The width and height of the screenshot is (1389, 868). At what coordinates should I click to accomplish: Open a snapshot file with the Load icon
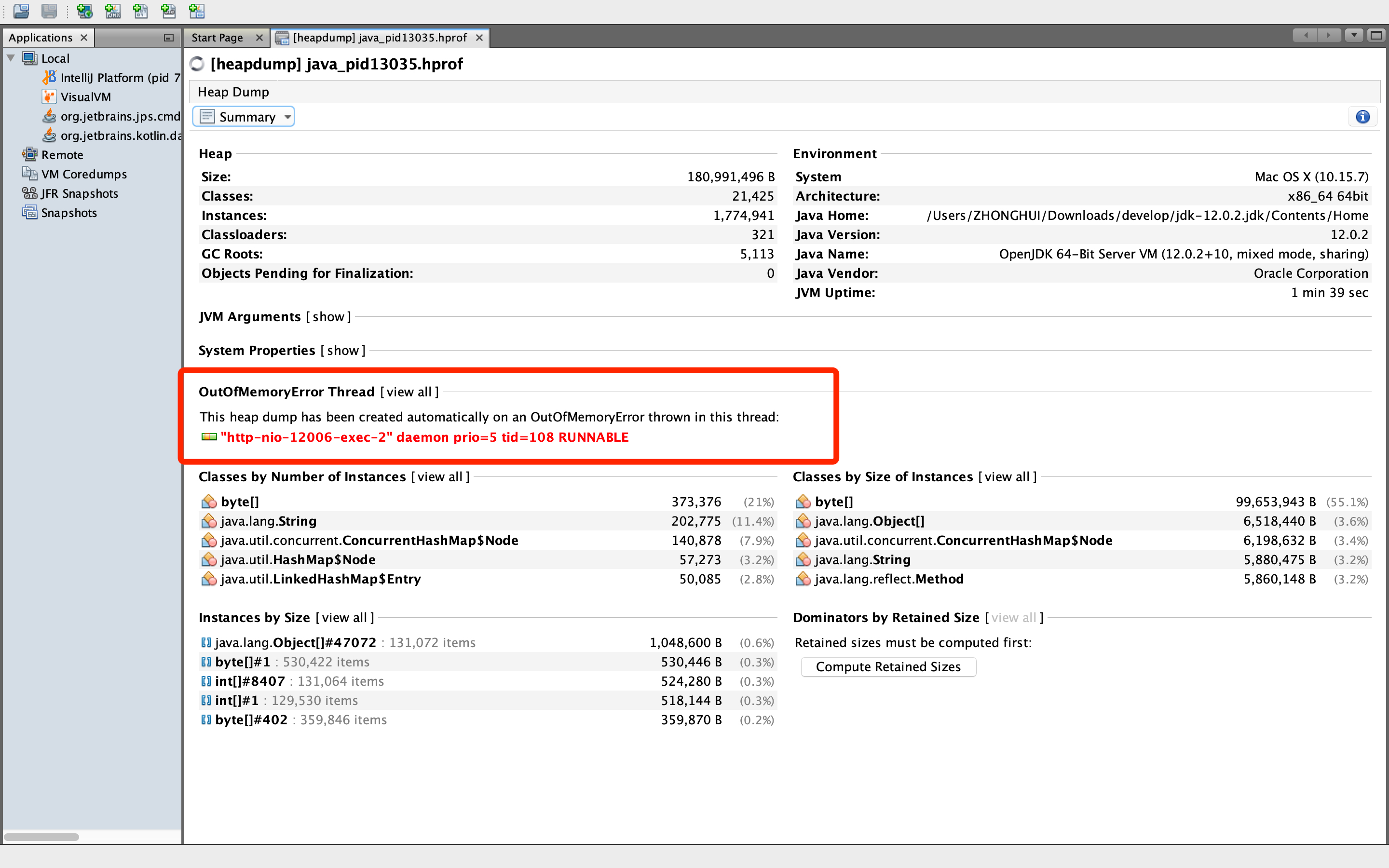(21, 12)
